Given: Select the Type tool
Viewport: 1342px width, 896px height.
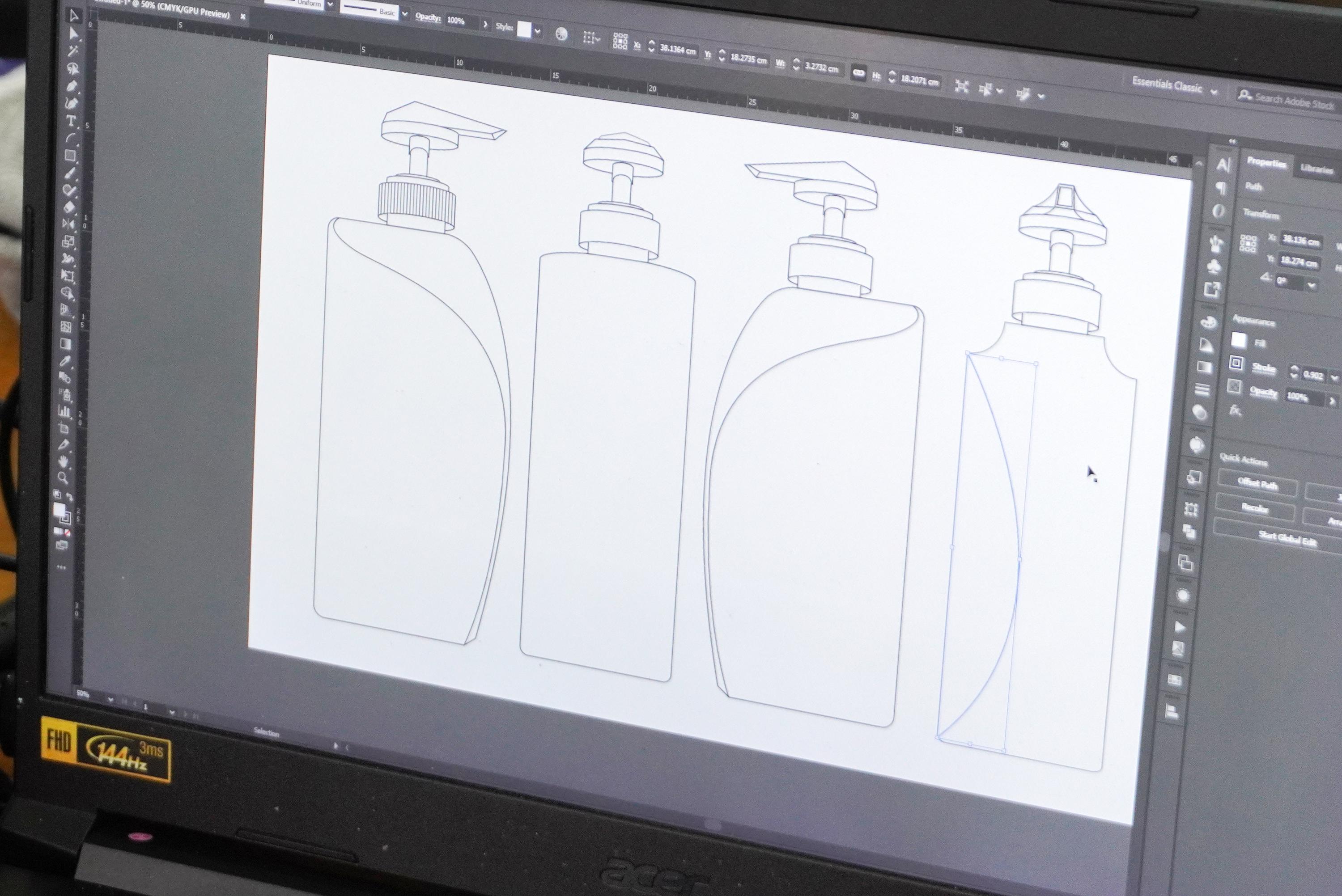Looking at the screenshot, I should point(71,121).
